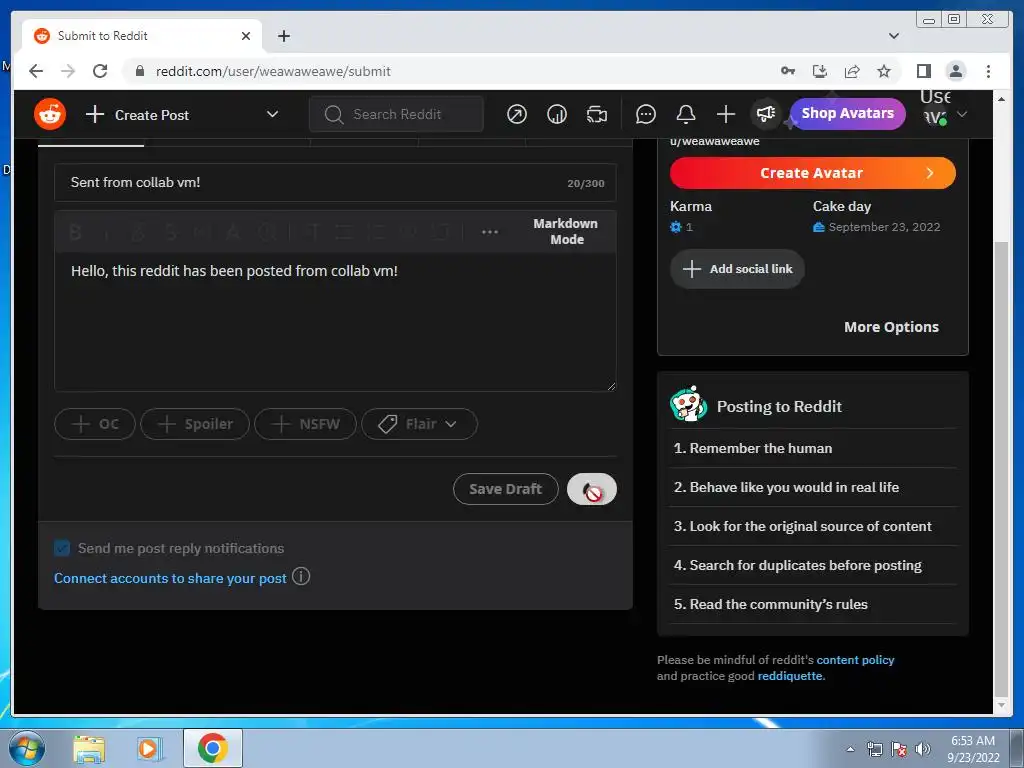Bookmark page with the star icon
Screen dimensions: 1024x768
(884, 71)
